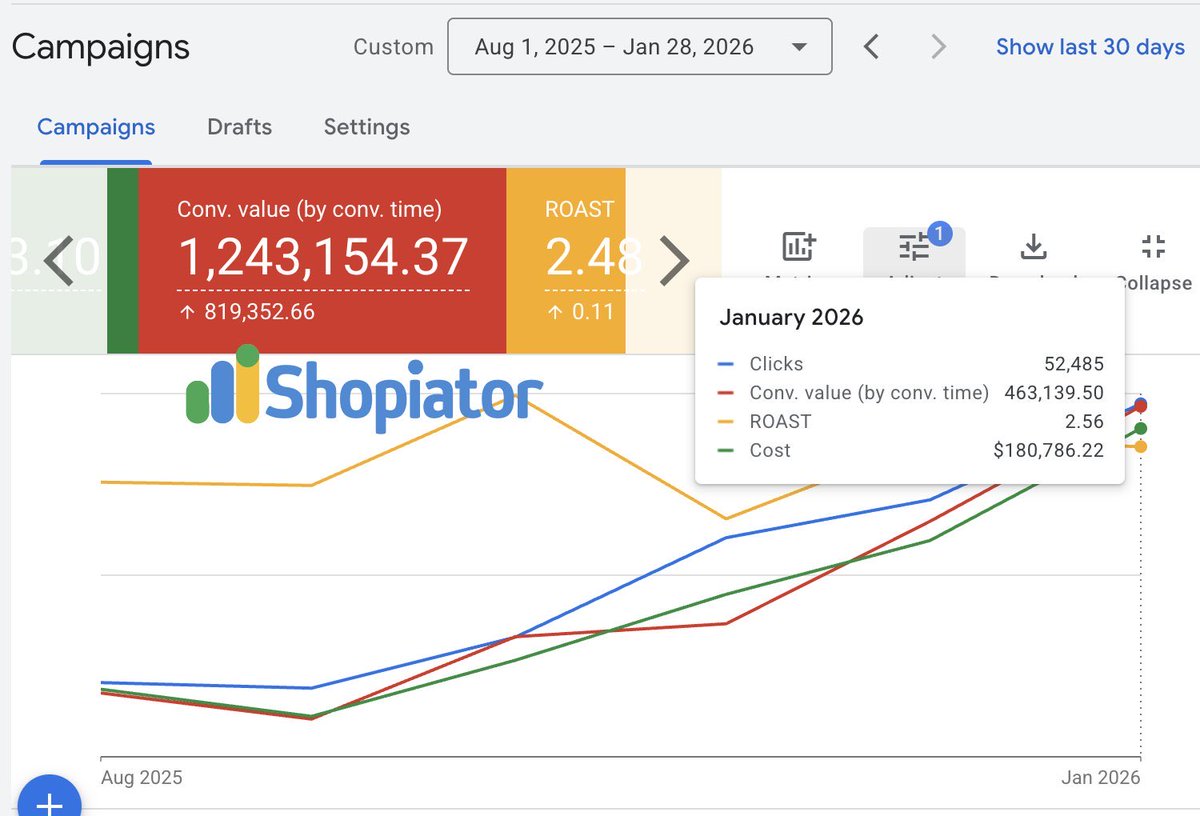The height and width of the screenshot is (816, 1200).
Task: Open the Adjust settings icon with badge 1
Action: point(916,247)
